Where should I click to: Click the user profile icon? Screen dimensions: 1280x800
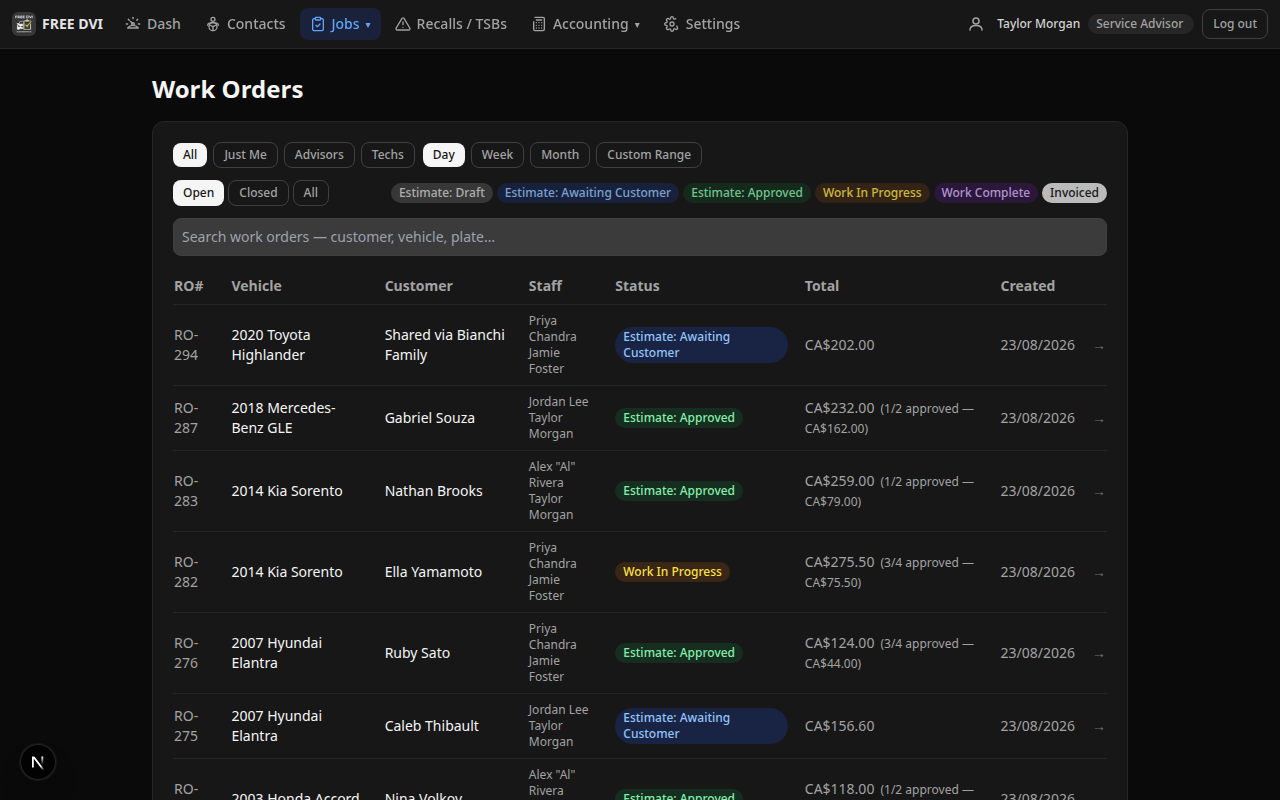(976, 24)
